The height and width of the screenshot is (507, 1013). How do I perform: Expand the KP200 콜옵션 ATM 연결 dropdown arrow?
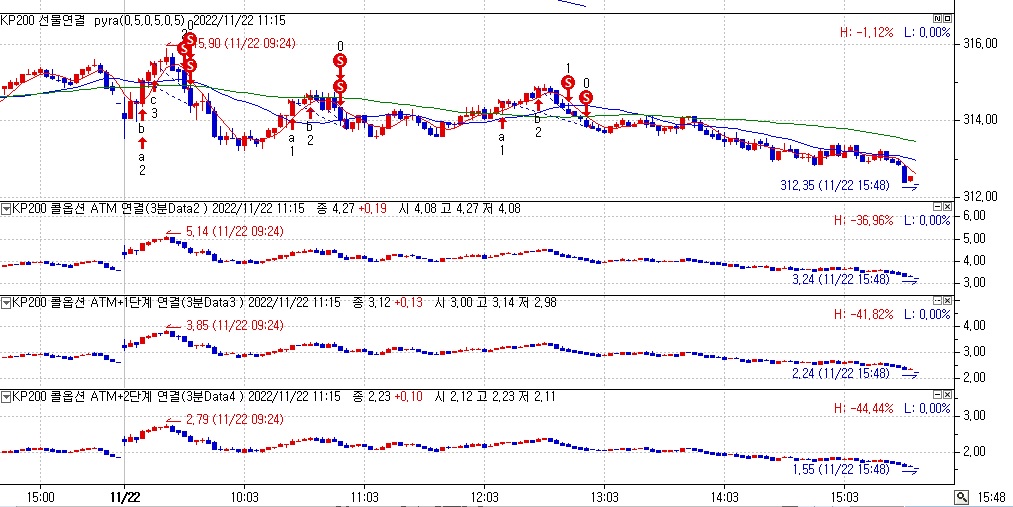(6, 208)
